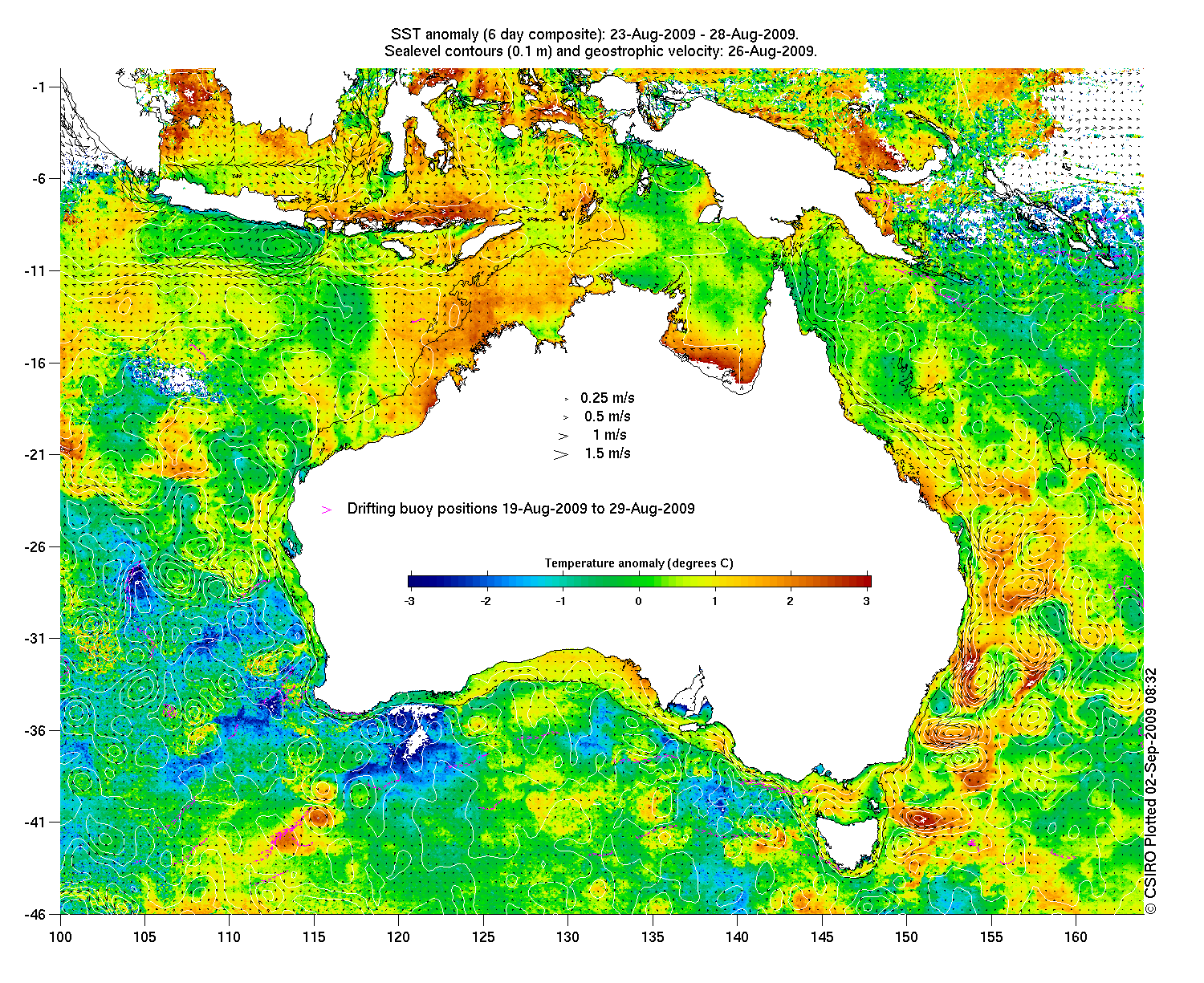Click longitude axis label '150'
Screen dimensions: 1204x983
pyautogui.click(x=906, y=936)
